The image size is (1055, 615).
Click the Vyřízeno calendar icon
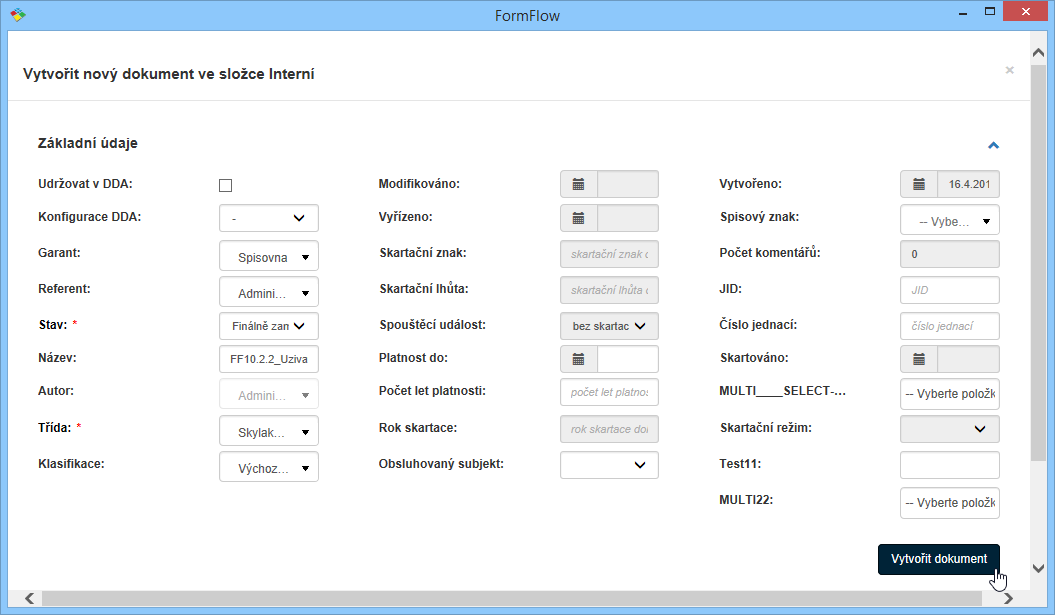coord(578,218)
